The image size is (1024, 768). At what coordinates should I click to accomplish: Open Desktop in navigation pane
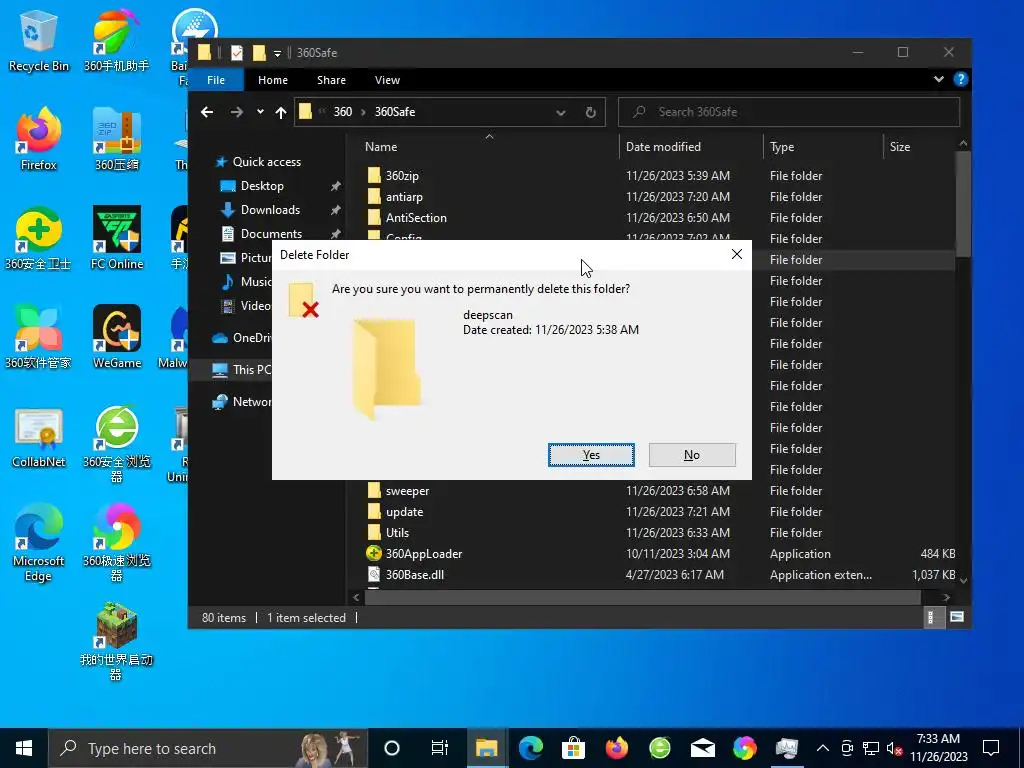(x=262, y=186)
